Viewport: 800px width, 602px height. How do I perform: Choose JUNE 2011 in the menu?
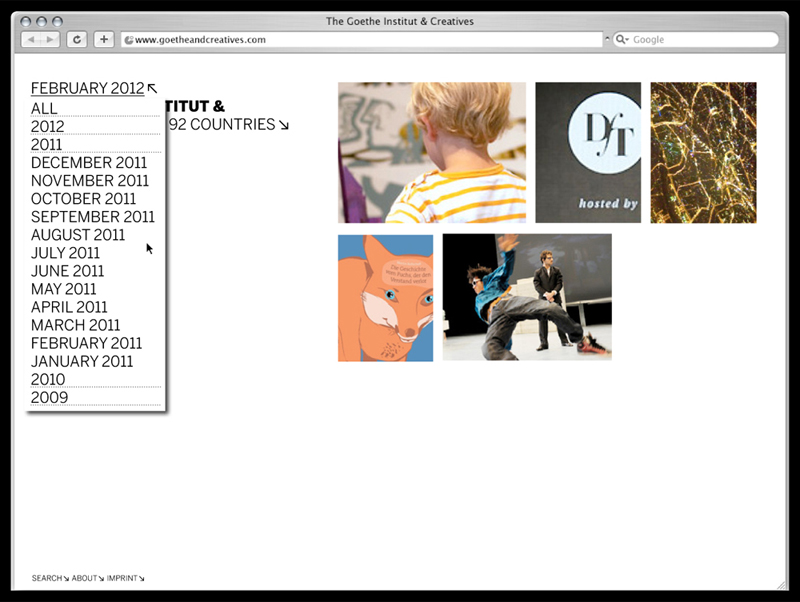click(x=67, y=271)
